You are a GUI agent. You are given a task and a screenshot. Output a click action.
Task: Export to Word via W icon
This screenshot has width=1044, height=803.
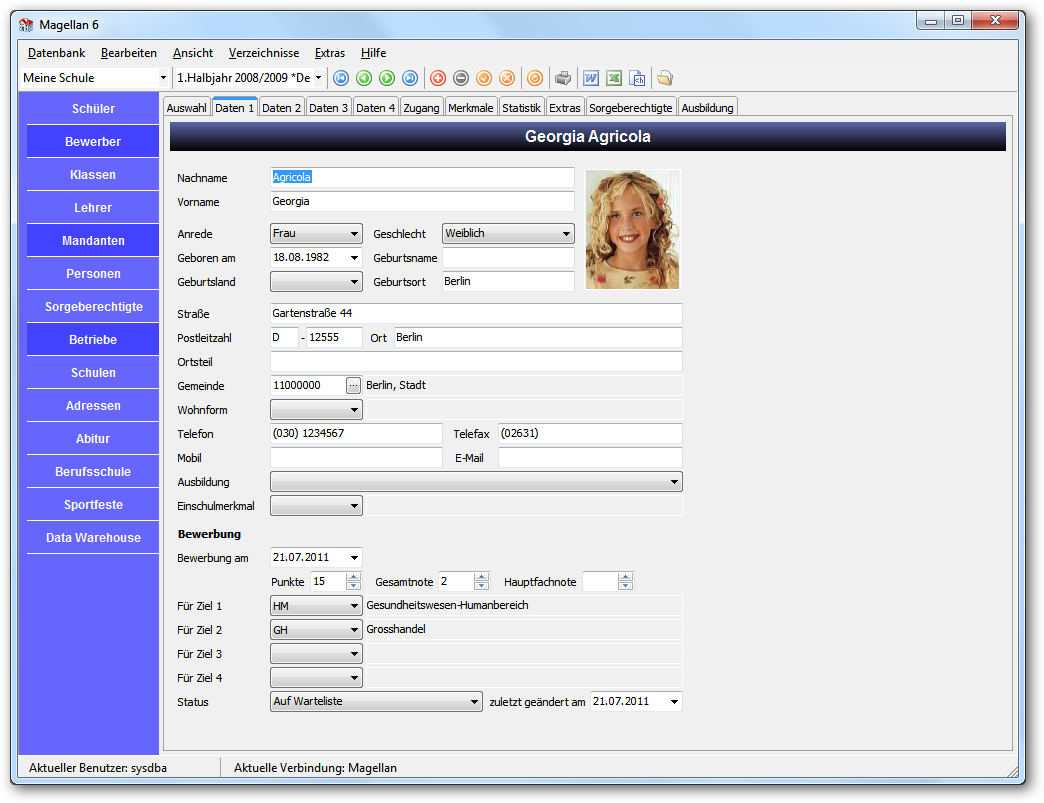point(591,78)
